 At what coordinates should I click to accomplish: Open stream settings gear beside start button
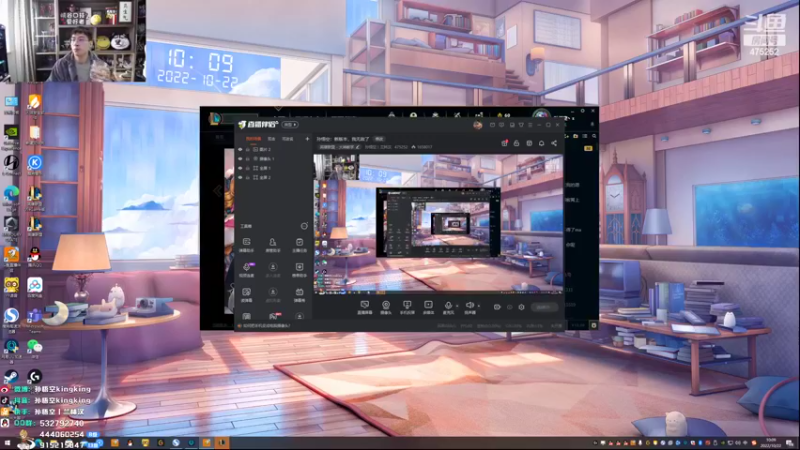521,307
